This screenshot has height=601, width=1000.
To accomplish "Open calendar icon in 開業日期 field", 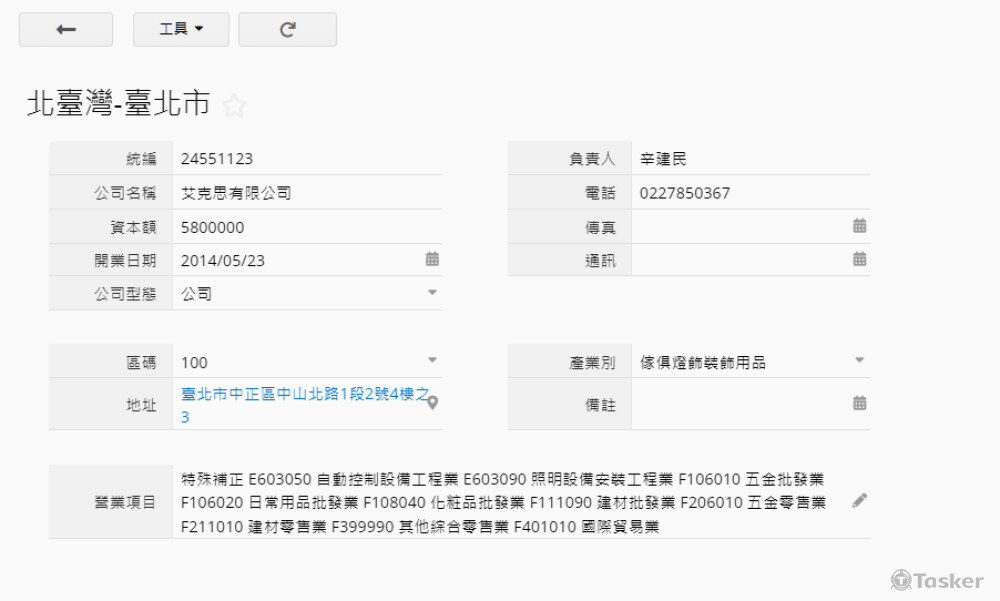I will click(432, 259).
